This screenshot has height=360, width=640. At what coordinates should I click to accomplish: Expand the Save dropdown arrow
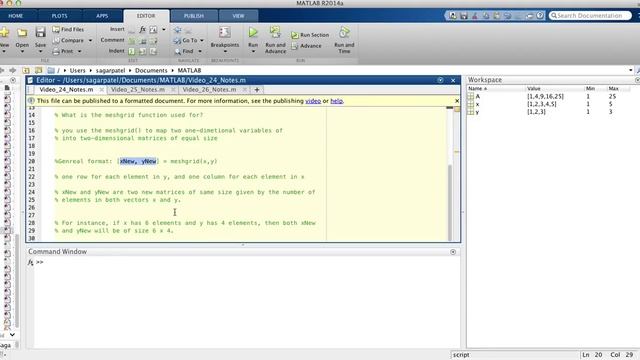pos(40,51)
